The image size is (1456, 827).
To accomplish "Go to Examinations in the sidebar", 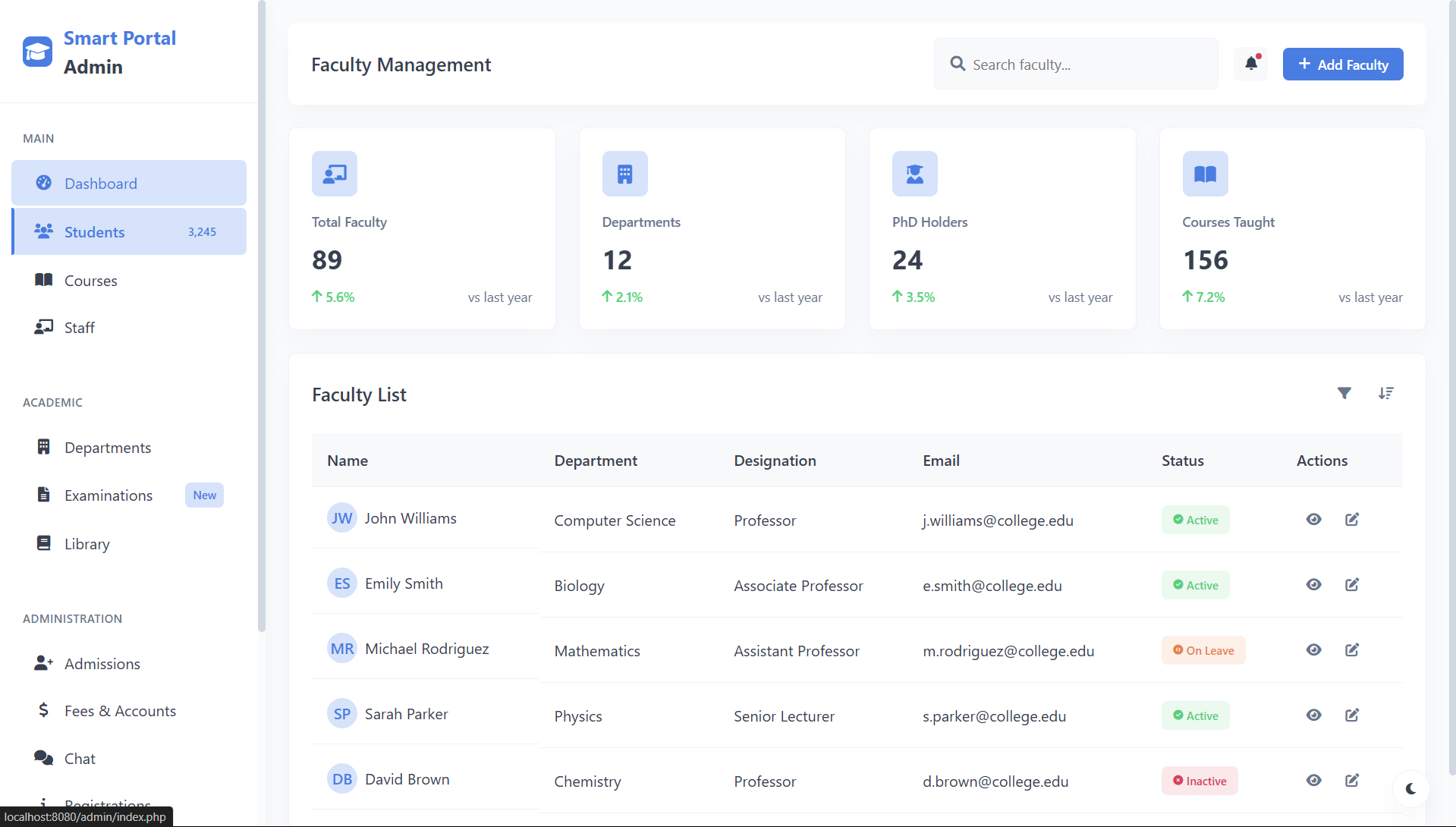I will pyautogui.click(x=108, y=495).
